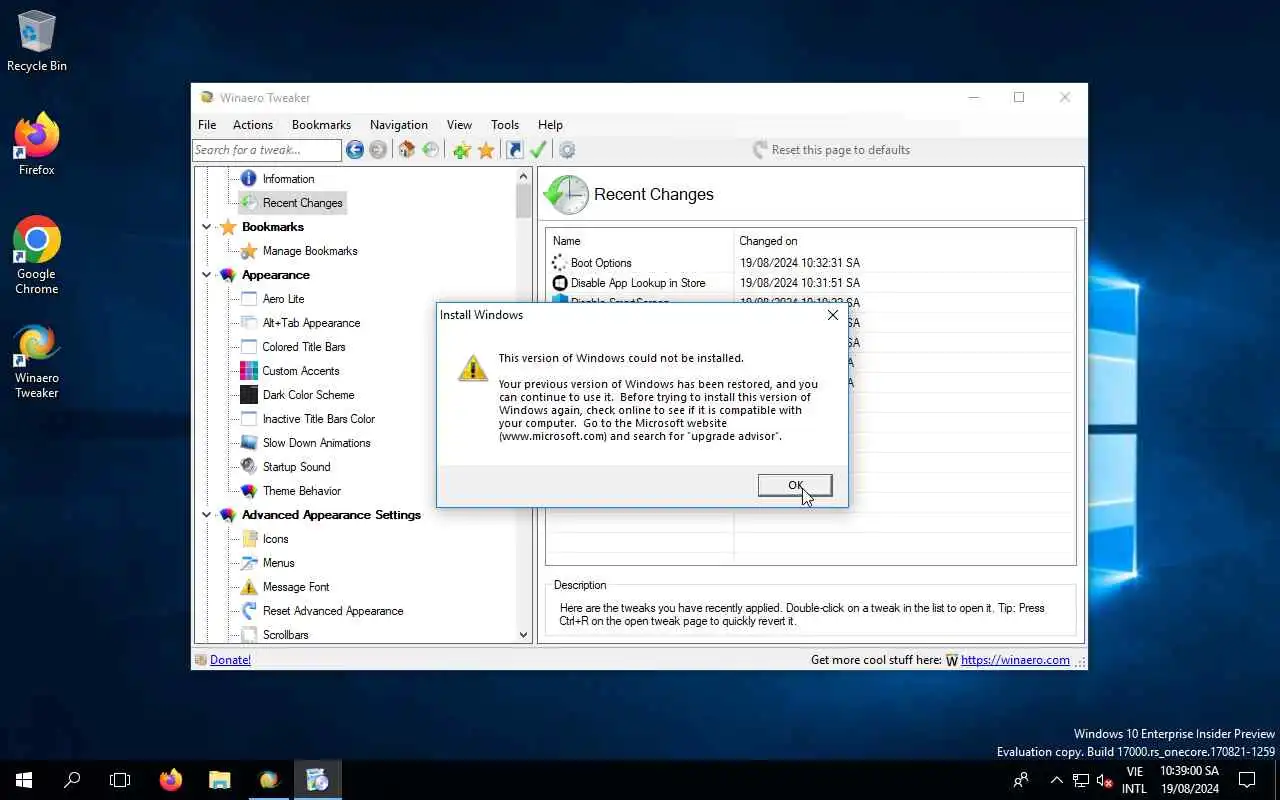Open Task View from the taskbar
Image resolution: width=1280 pixels, height=800 pixels.
120,780
